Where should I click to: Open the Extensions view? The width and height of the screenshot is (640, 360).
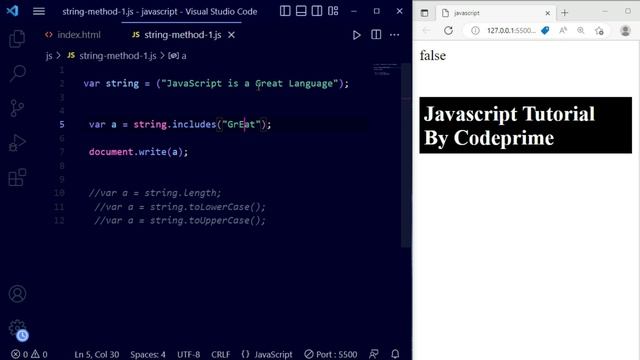point(17,178)
